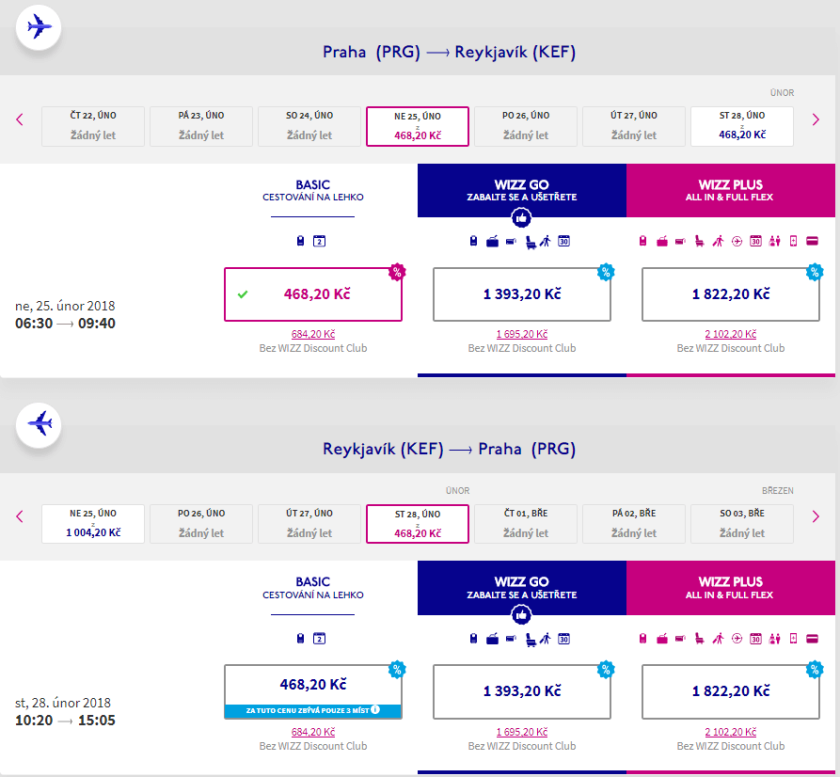Click the info icon on return BASIC seats notice
840x777 pixels.
(375, 711)
